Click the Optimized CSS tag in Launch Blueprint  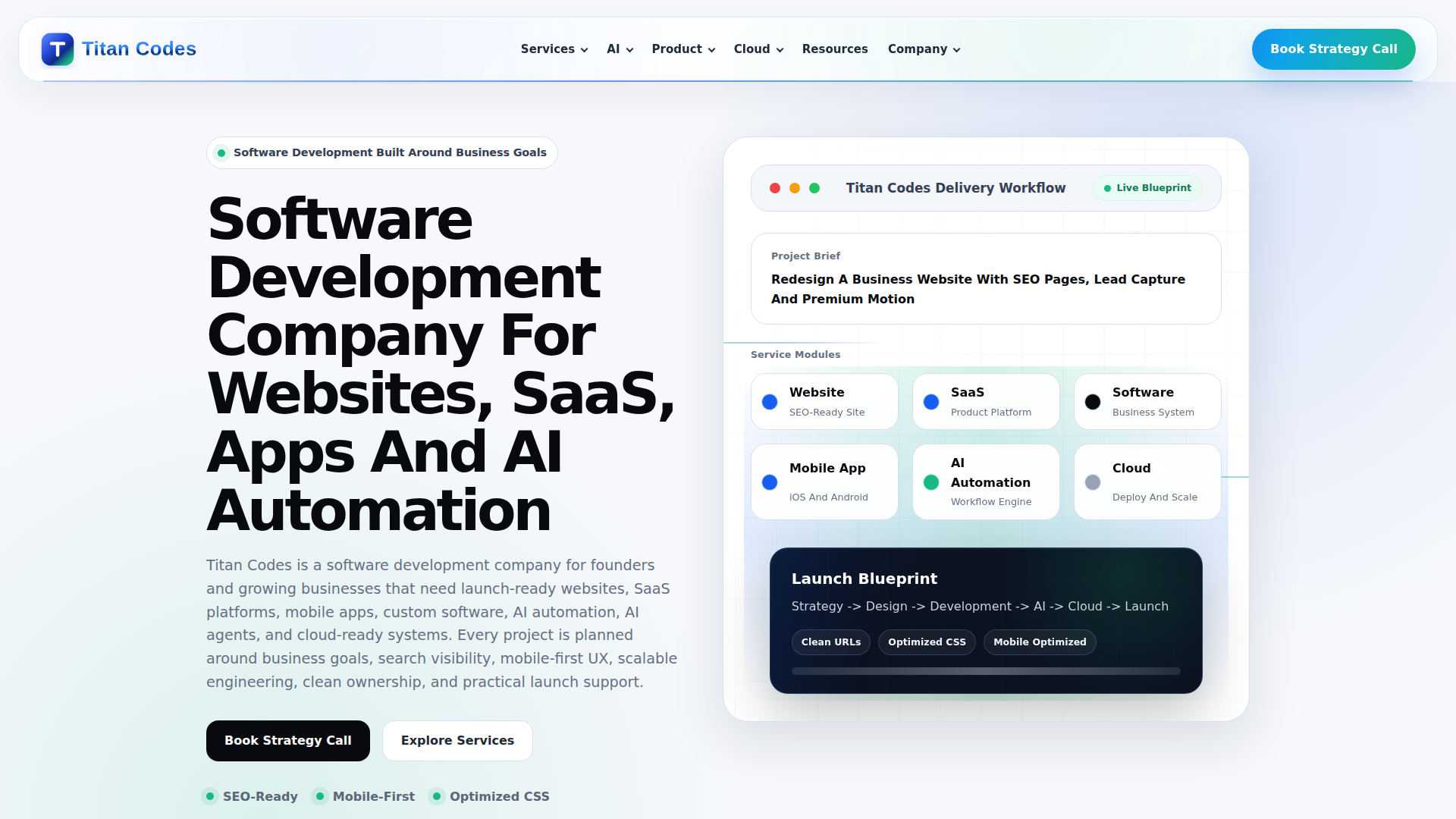point(927,642)
